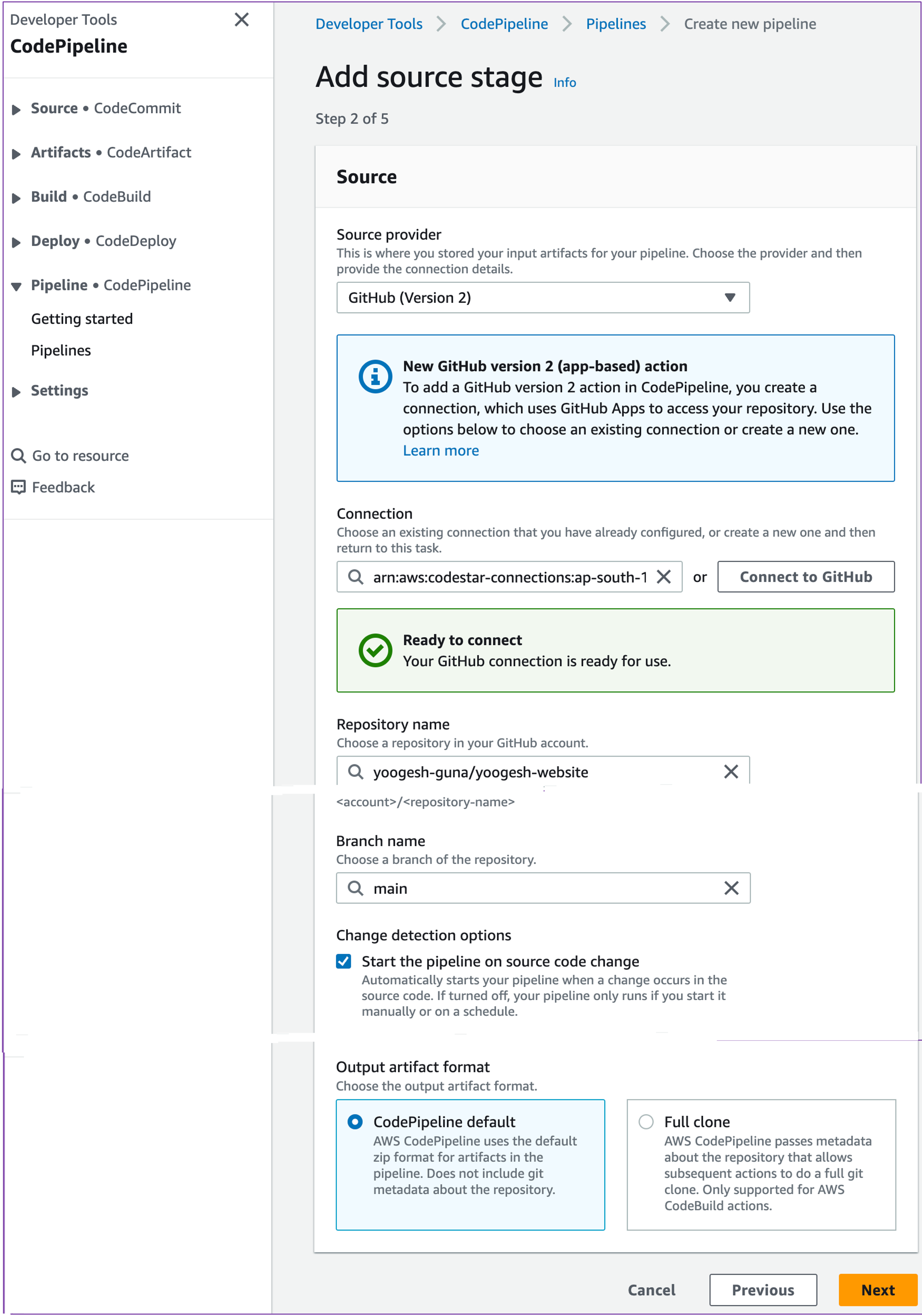Select the Full clone radio option
Viewport: 922px width, 1316px height.
pos(645,1122)
